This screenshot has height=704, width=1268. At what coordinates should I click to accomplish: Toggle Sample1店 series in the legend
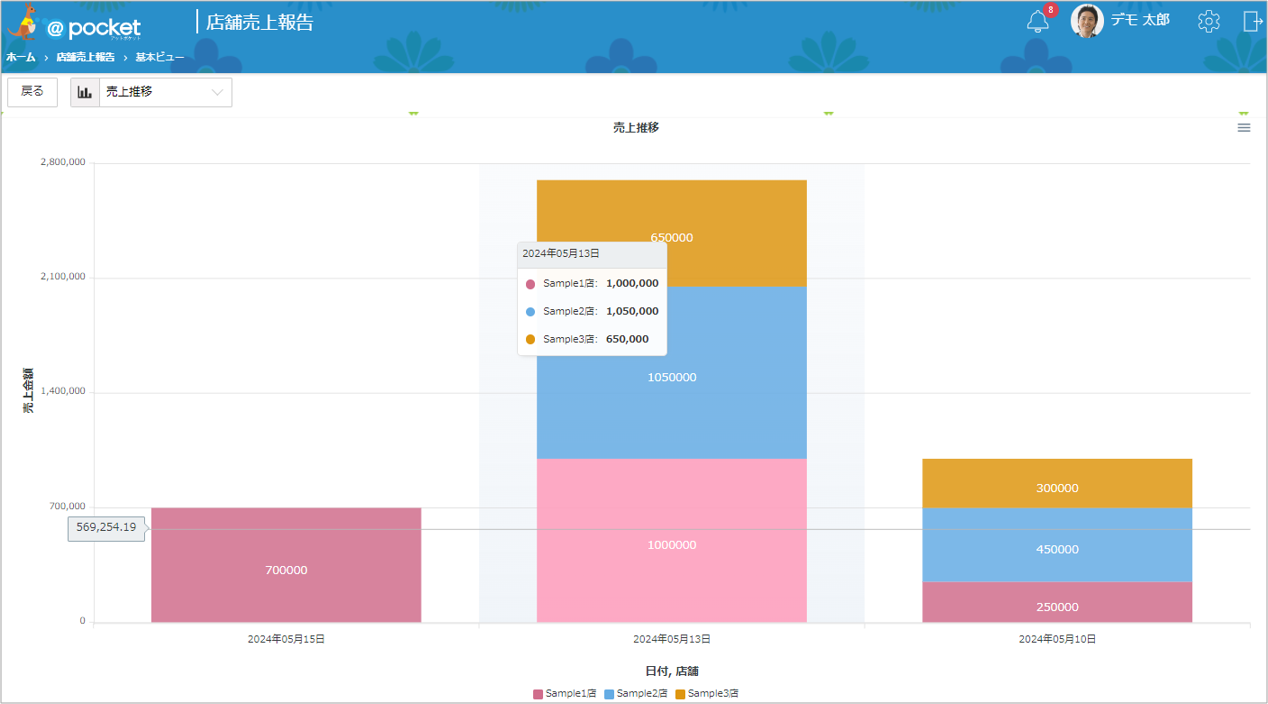click(564, 694)
